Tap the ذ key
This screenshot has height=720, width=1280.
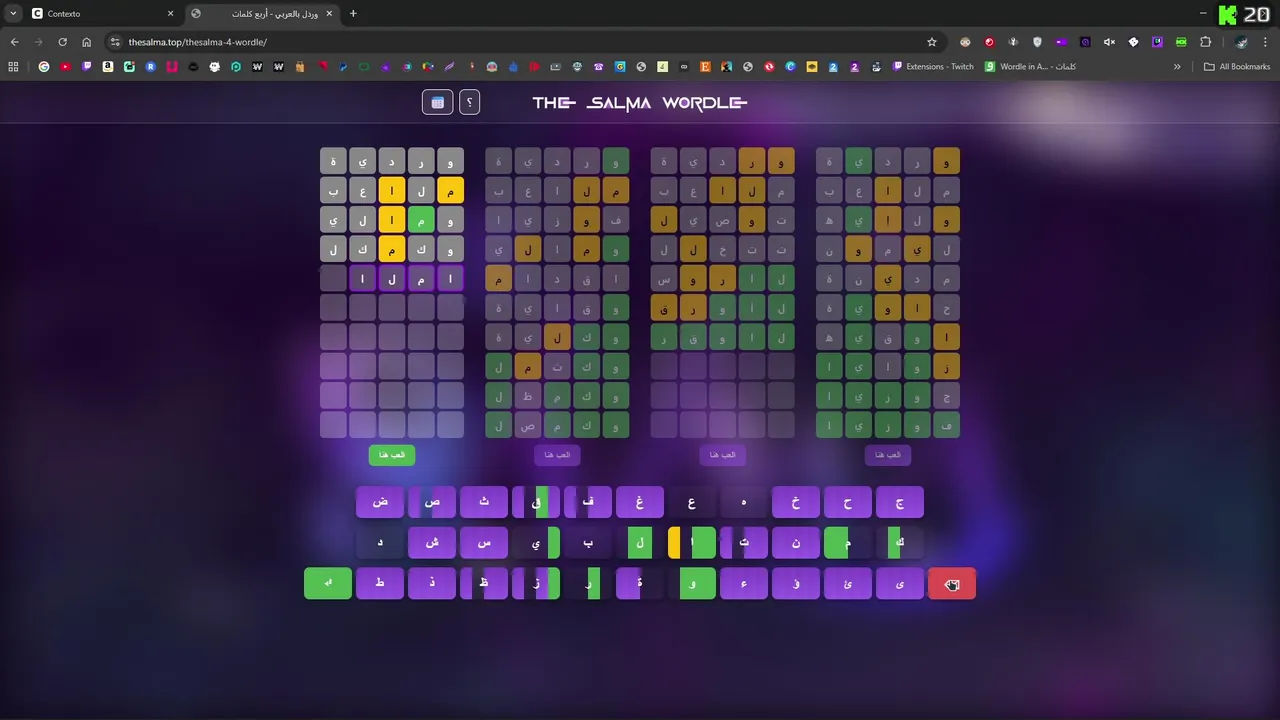coord(432,584)
